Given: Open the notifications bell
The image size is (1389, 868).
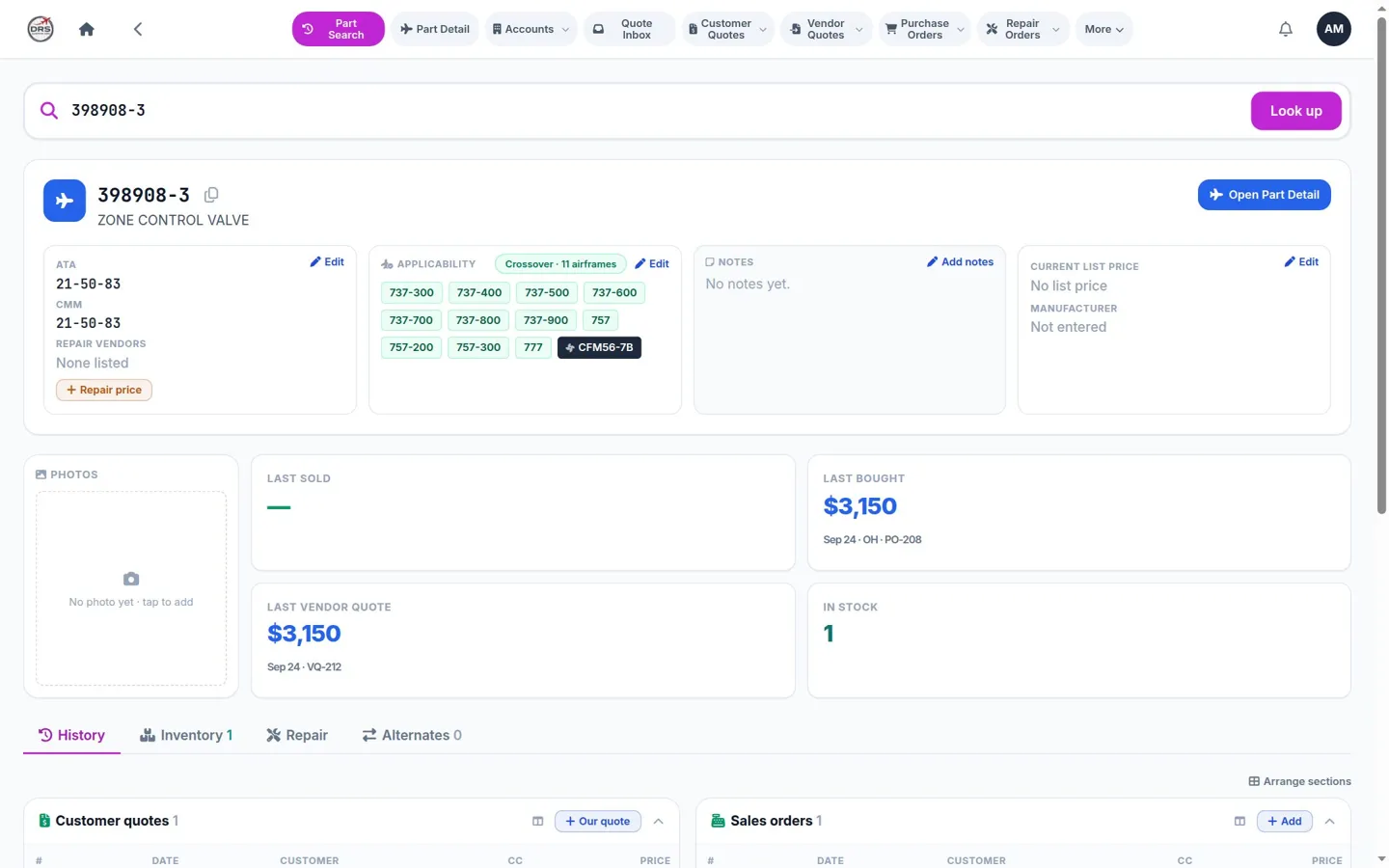Looking at the screenshot, I should (x=1285, y=29).
